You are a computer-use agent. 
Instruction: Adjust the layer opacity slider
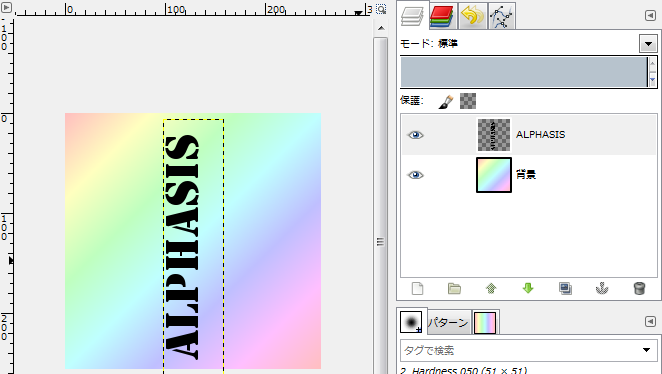(524, 72)
